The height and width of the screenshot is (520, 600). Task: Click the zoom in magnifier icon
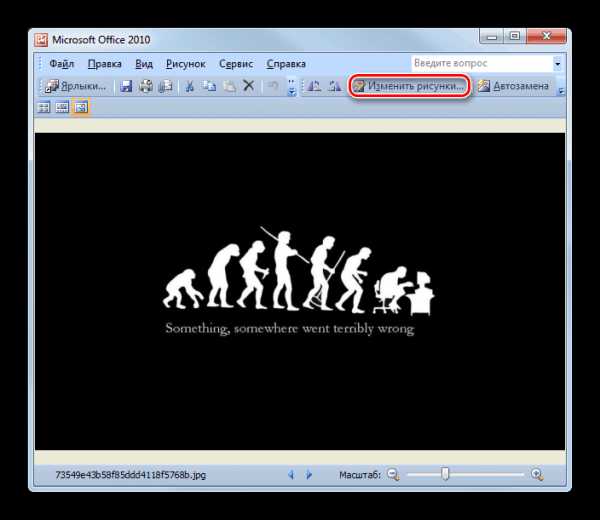(x=537, y=474)
